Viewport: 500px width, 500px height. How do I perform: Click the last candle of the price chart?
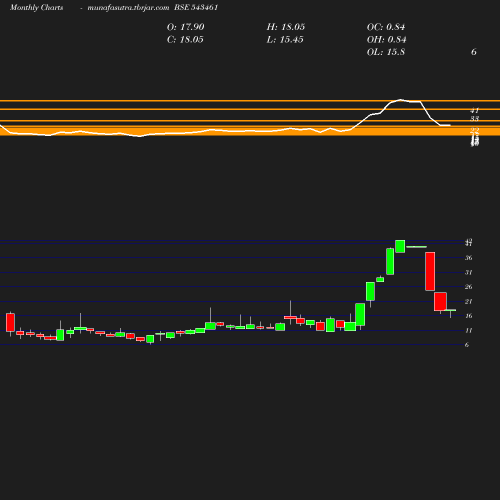[451, 311]
